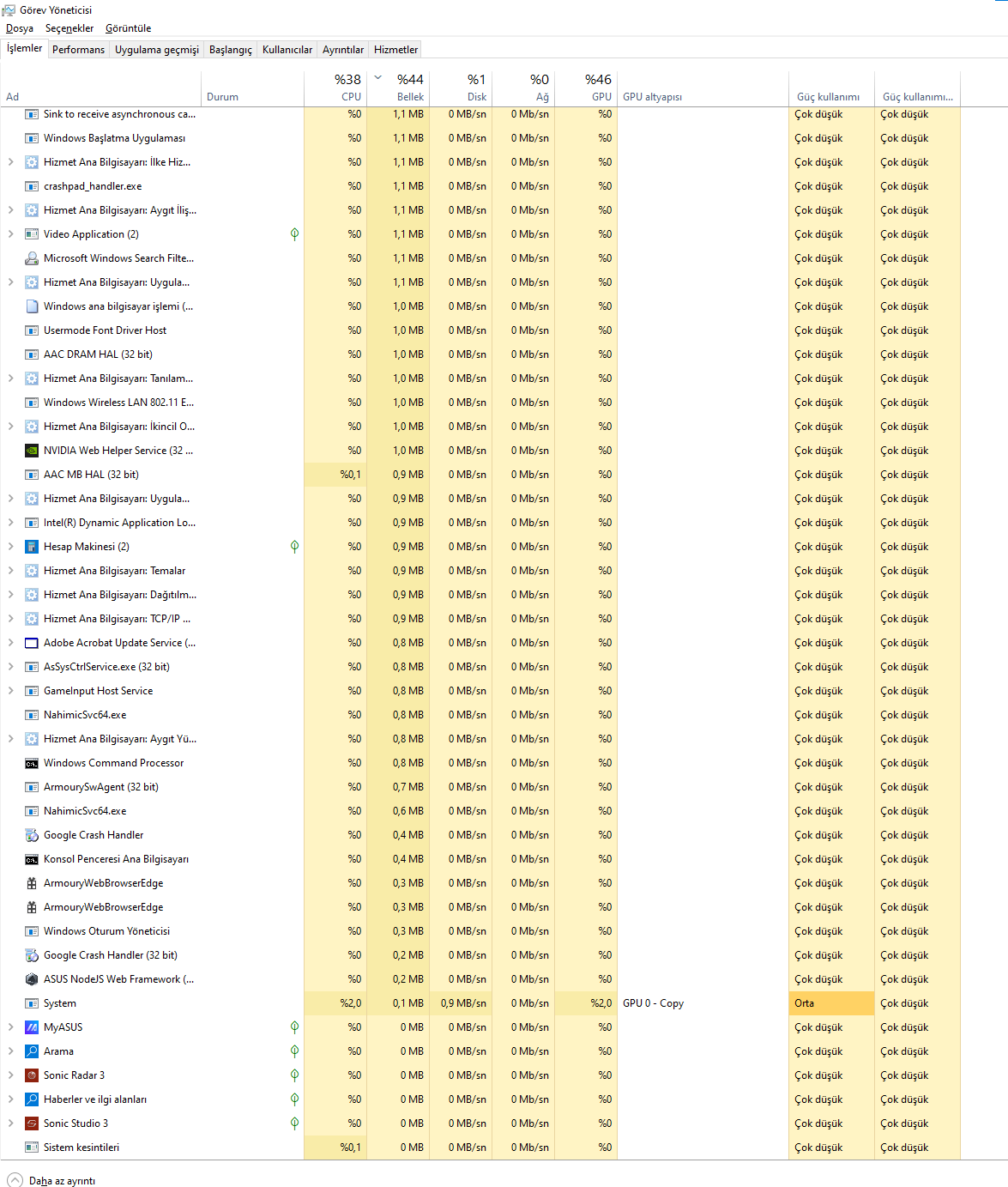Click the first ArmouryWebBrowserEdge icon
Screen dimensions: 1008x1187
coord(32,883)
